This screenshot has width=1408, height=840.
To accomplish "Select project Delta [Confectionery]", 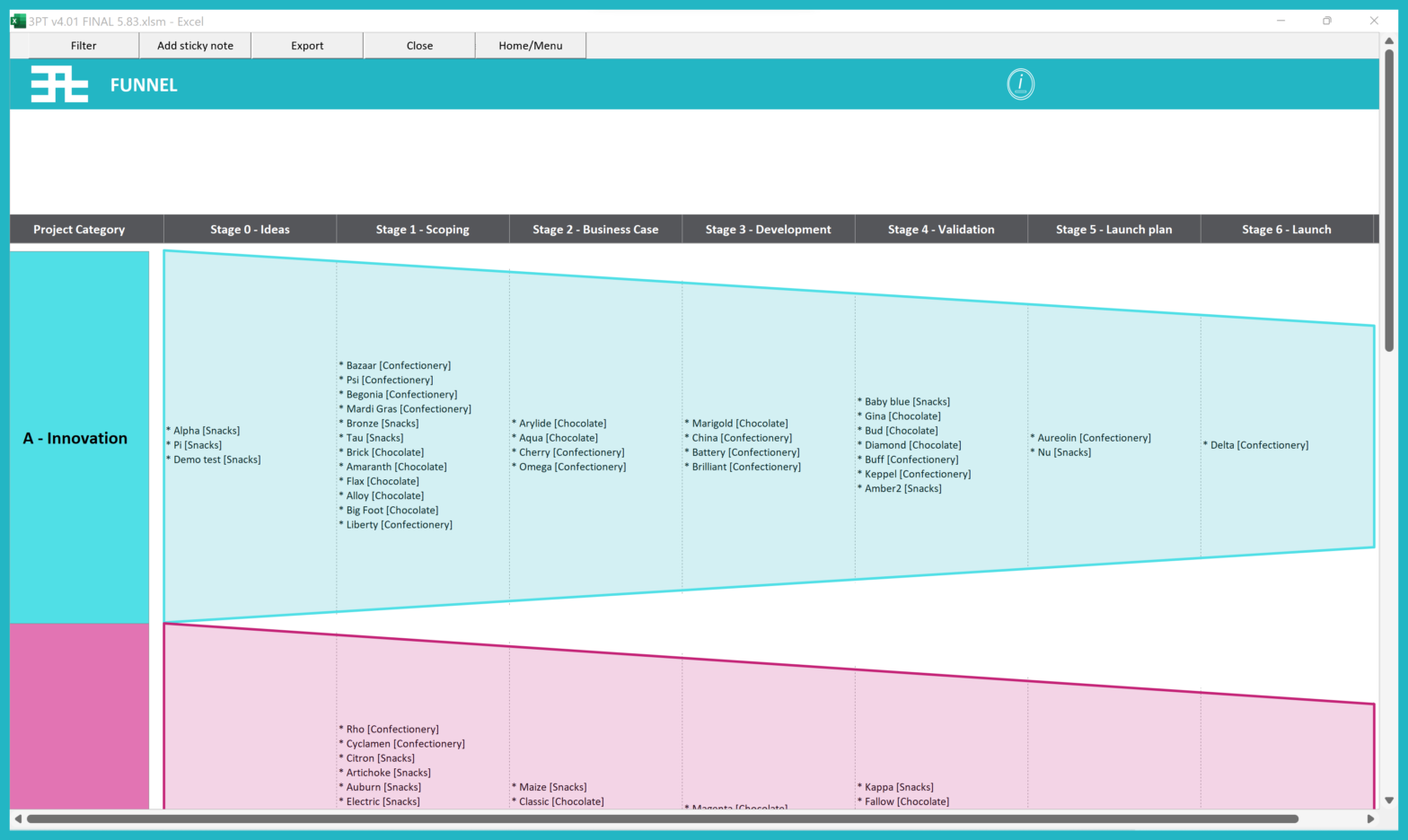I will click(1256, 445).
